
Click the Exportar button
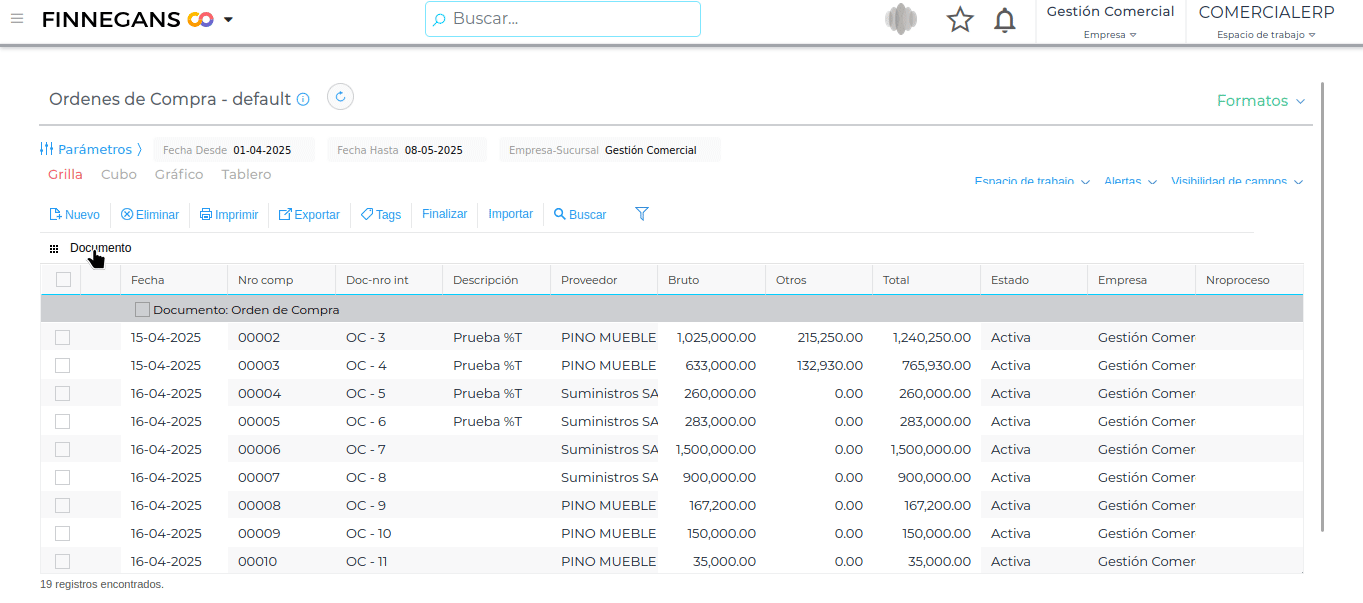click(309, 215)
